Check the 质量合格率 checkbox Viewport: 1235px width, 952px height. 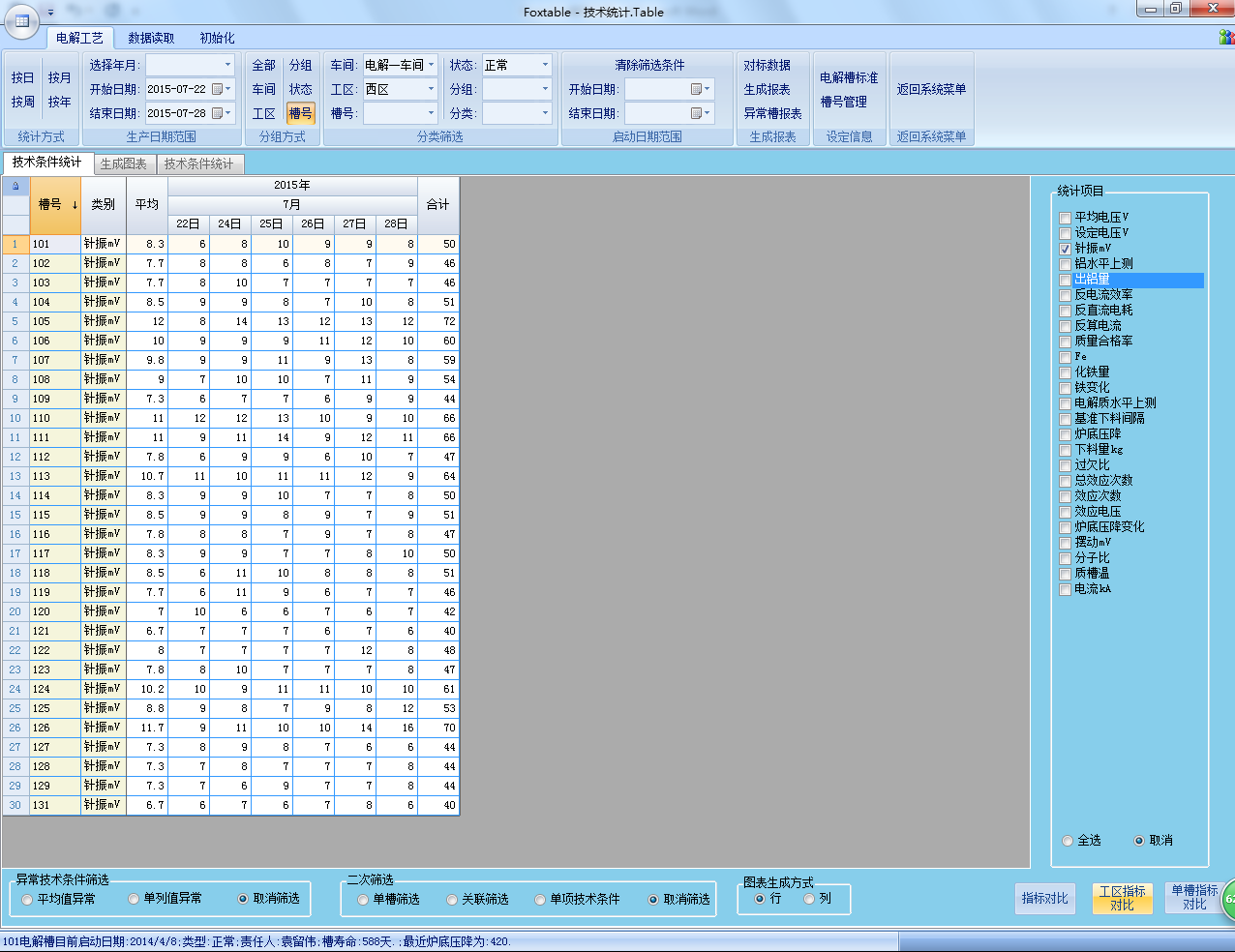pyautogui.click(x=1065, y=342)
